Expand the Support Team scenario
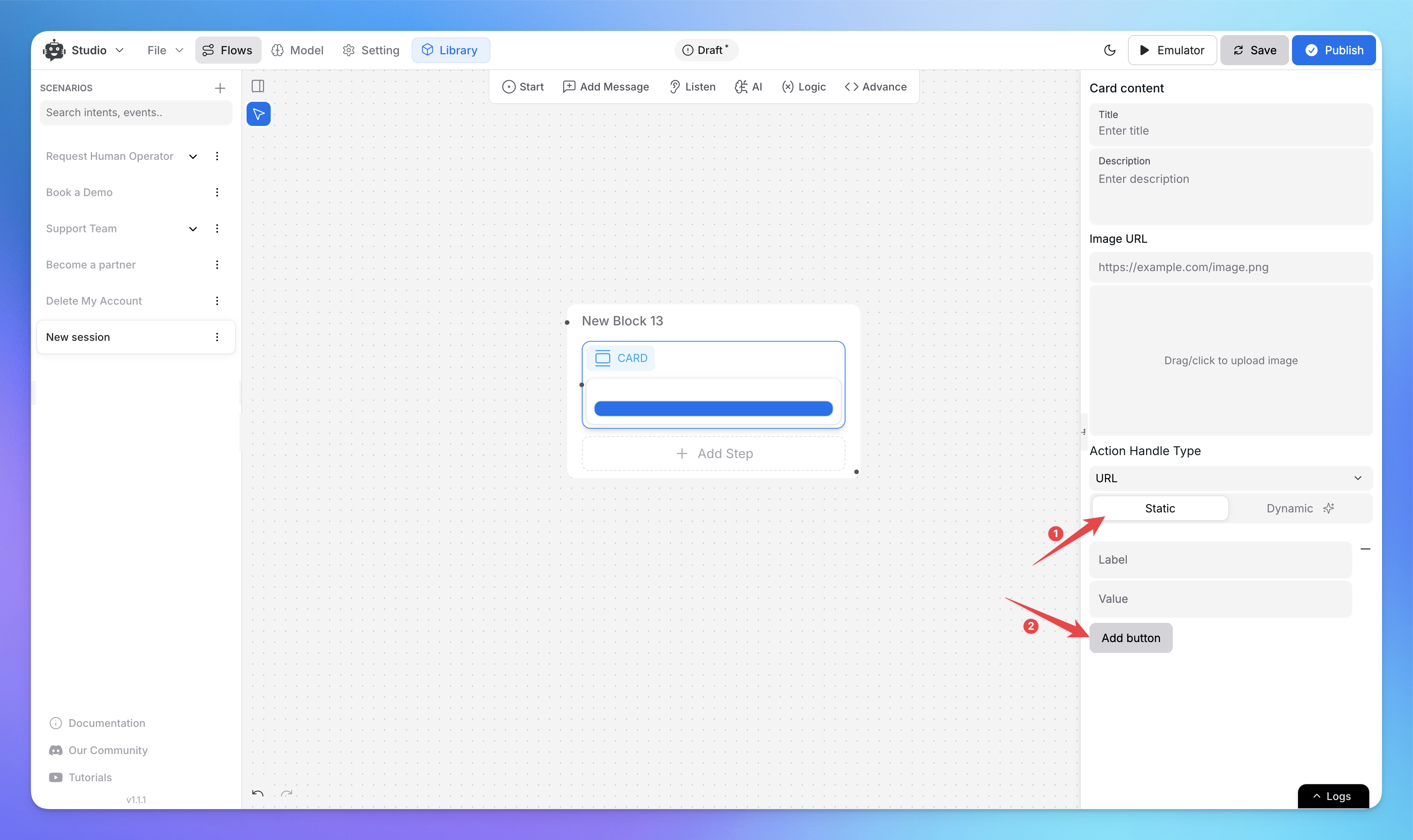This screenshot has height=840, width=1413. pos(193,229)
